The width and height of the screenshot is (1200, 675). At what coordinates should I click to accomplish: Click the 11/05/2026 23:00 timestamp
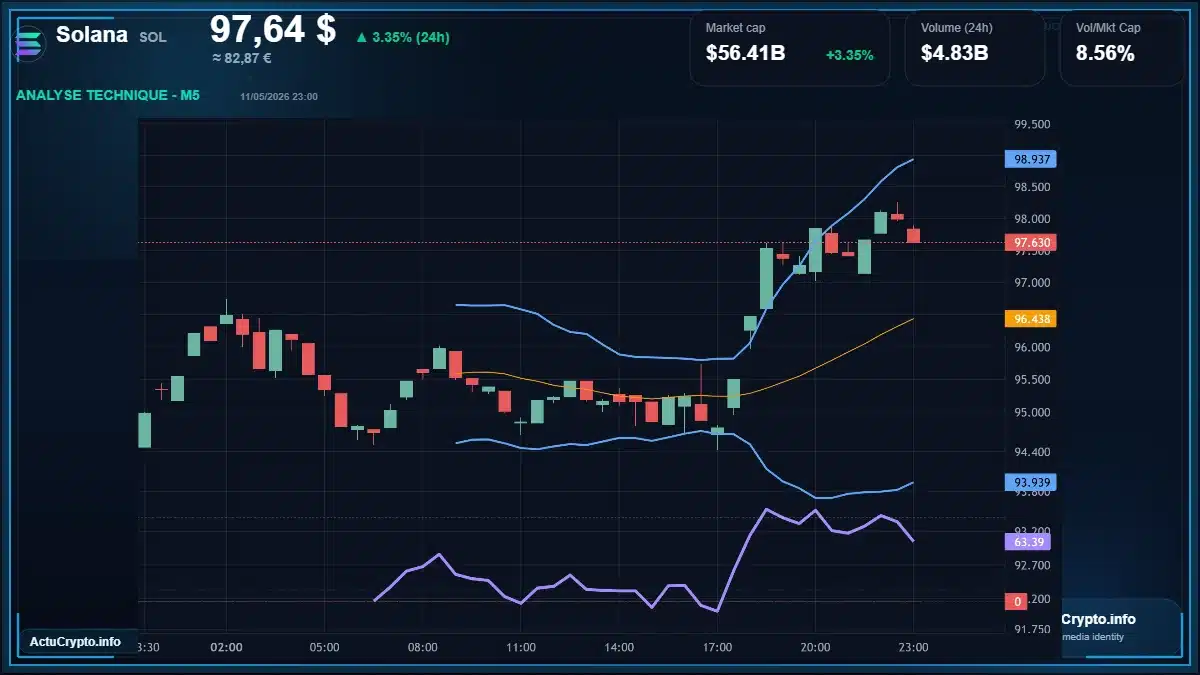pyautogui.click(x=279, y=96)
